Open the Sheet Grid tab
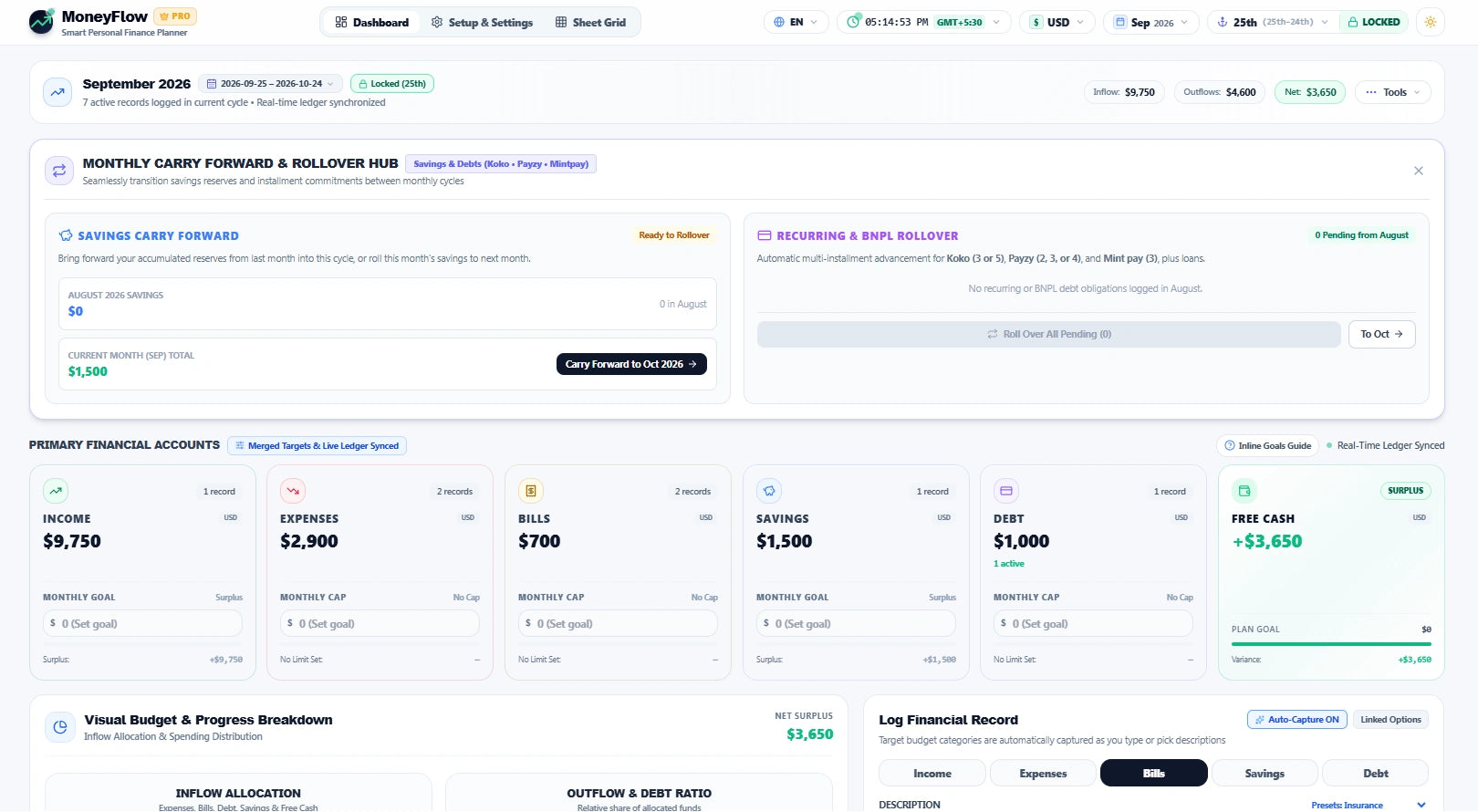Viewport: 1478px width, 812px height. coord(590,22)
